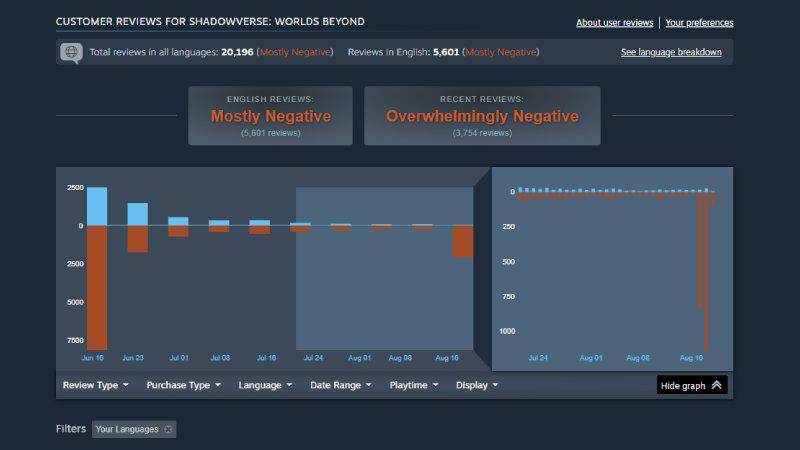
Task: Open the About user reviews link
Action: pos(614,22)
